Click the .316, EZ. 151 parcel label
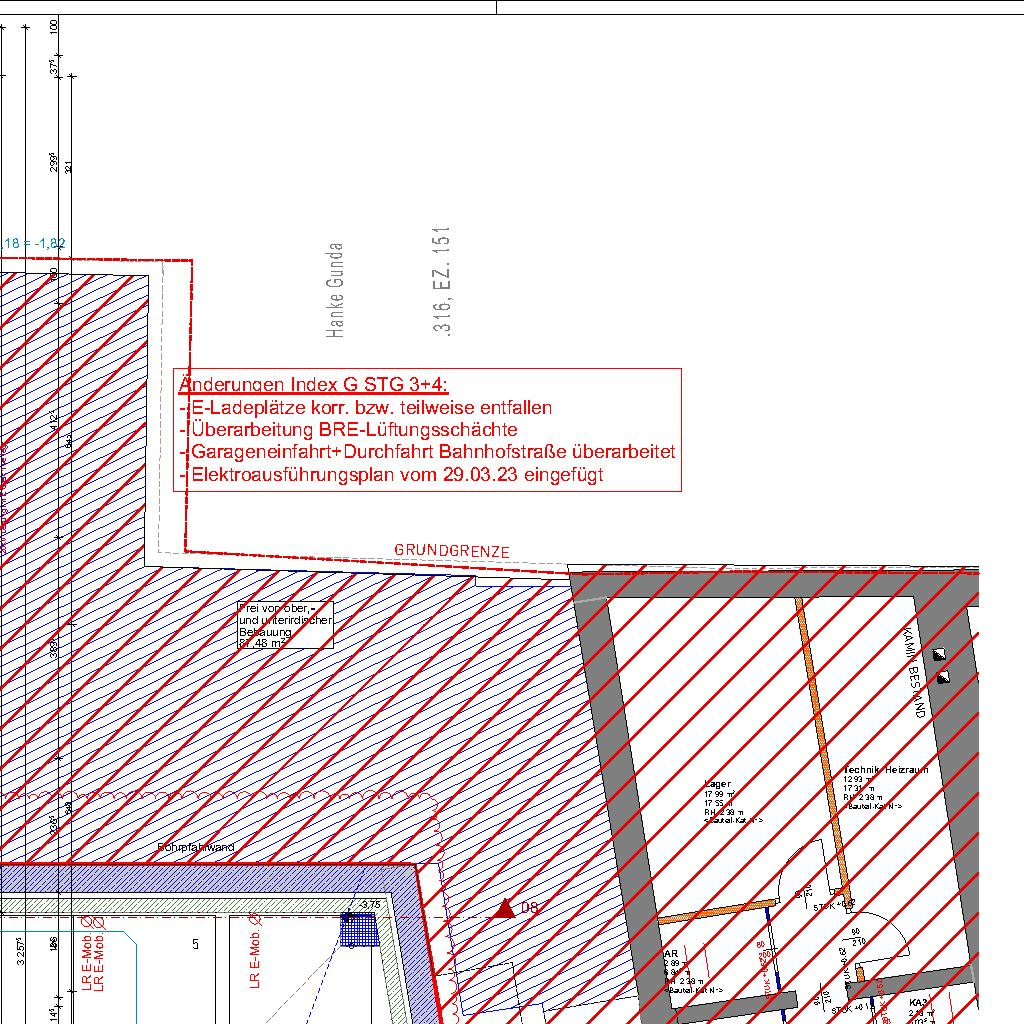Image resolution: width=1024 pixels, height=1024 pixels. (443, 281)
